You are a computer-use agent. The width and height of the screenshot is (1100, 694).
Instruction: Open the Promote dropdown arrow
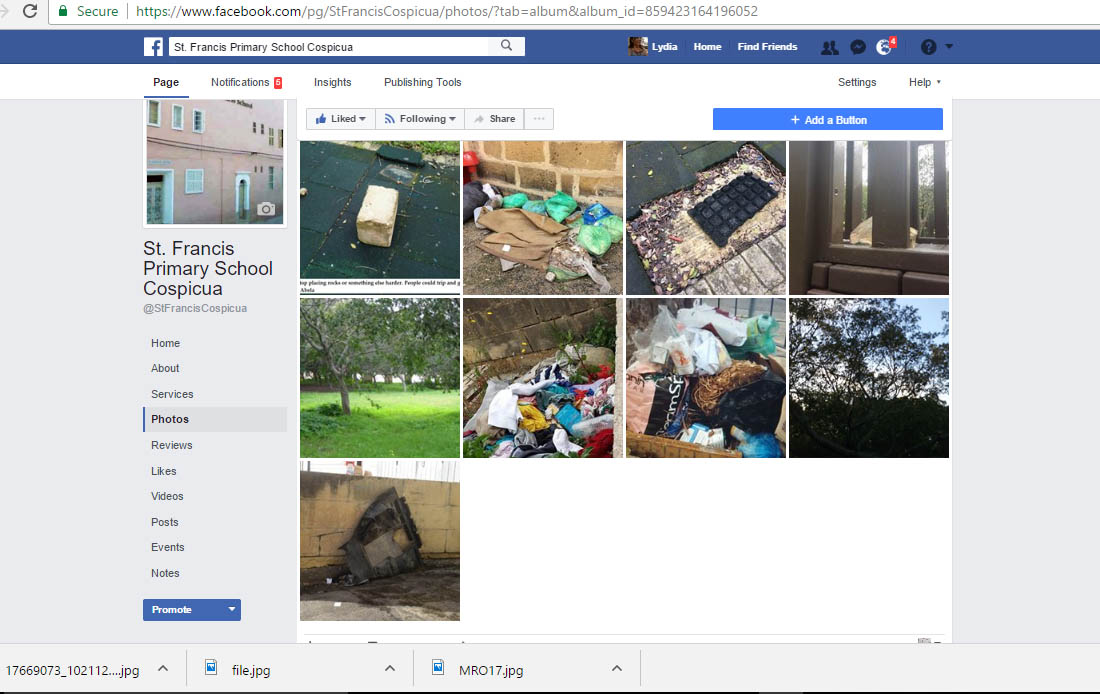click(232, 610)
